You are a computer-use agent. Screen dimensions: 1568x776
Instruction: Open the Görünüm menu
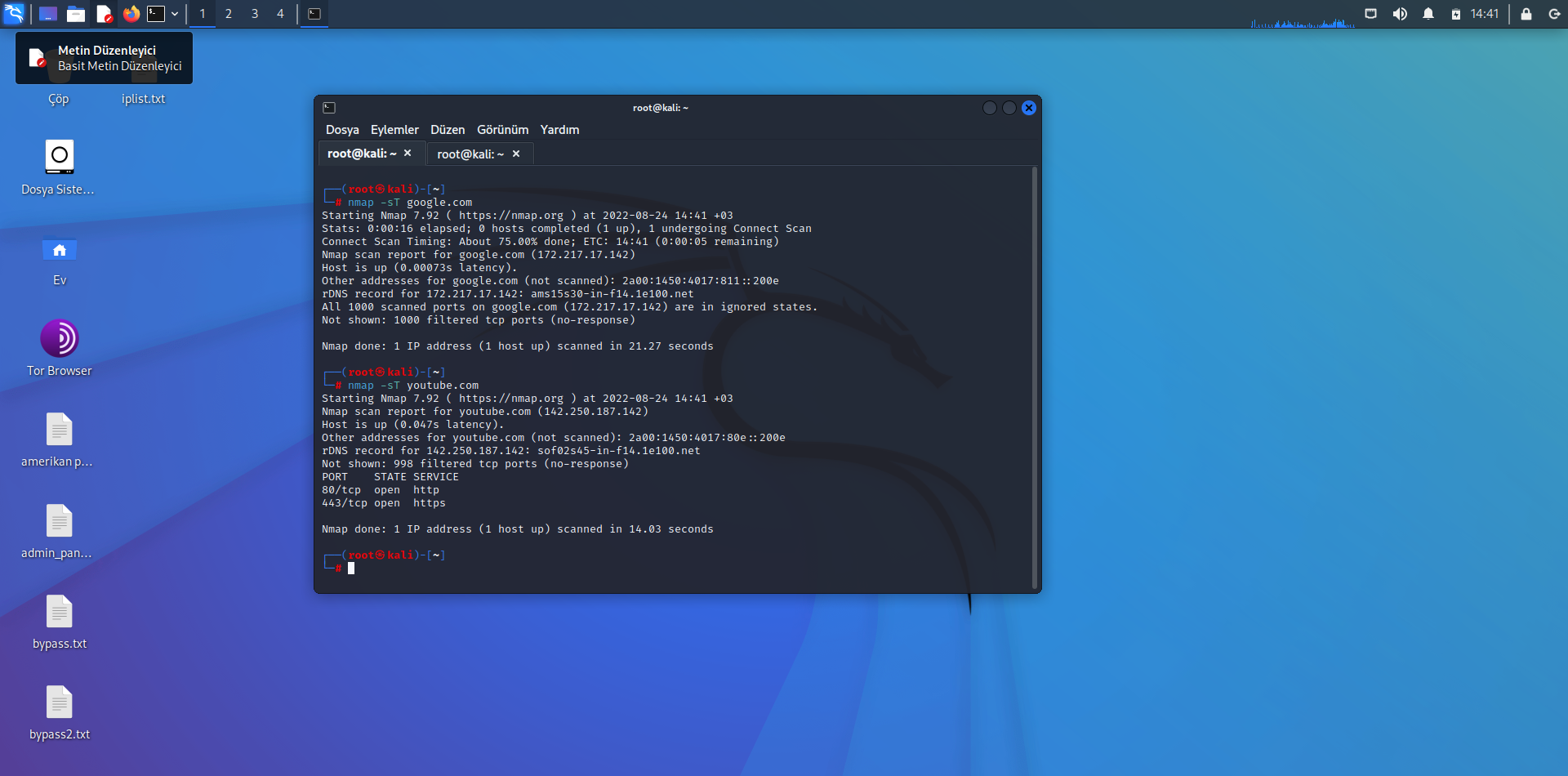[502, 130]
